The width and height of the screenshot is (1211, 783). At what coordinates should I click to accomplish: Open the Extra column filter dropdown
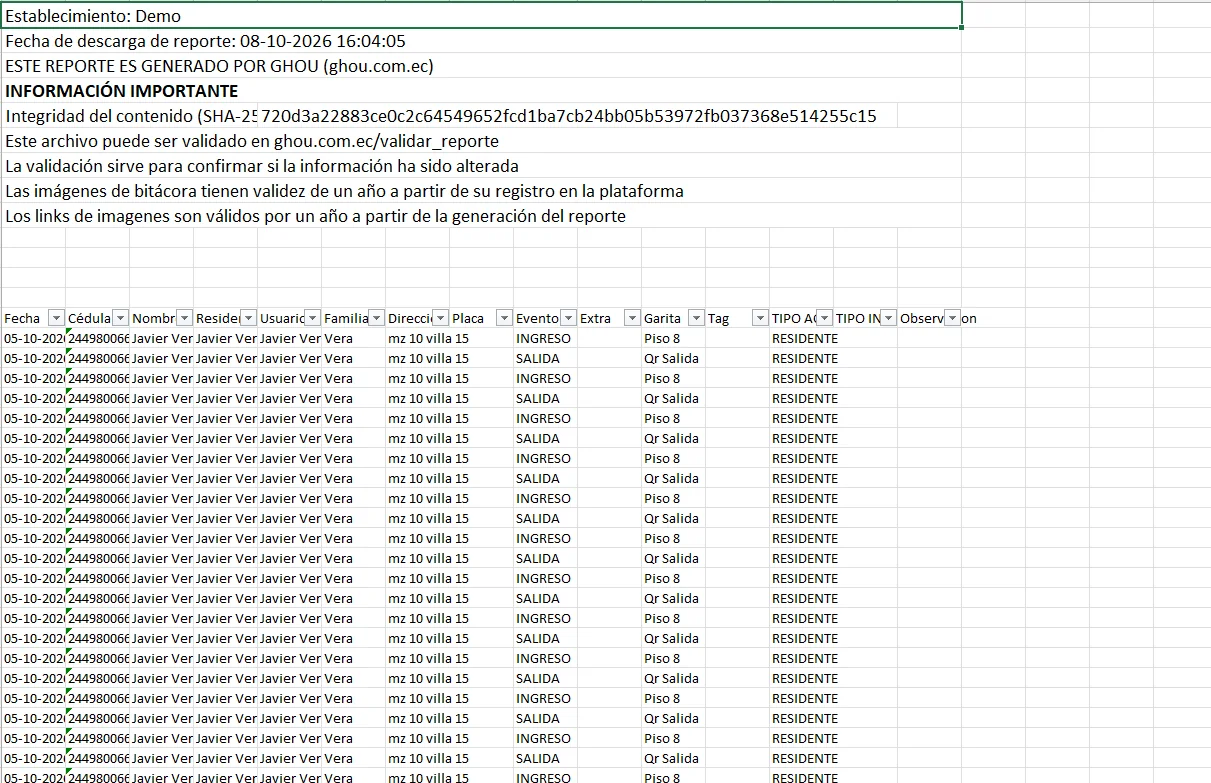click(632, 318)
